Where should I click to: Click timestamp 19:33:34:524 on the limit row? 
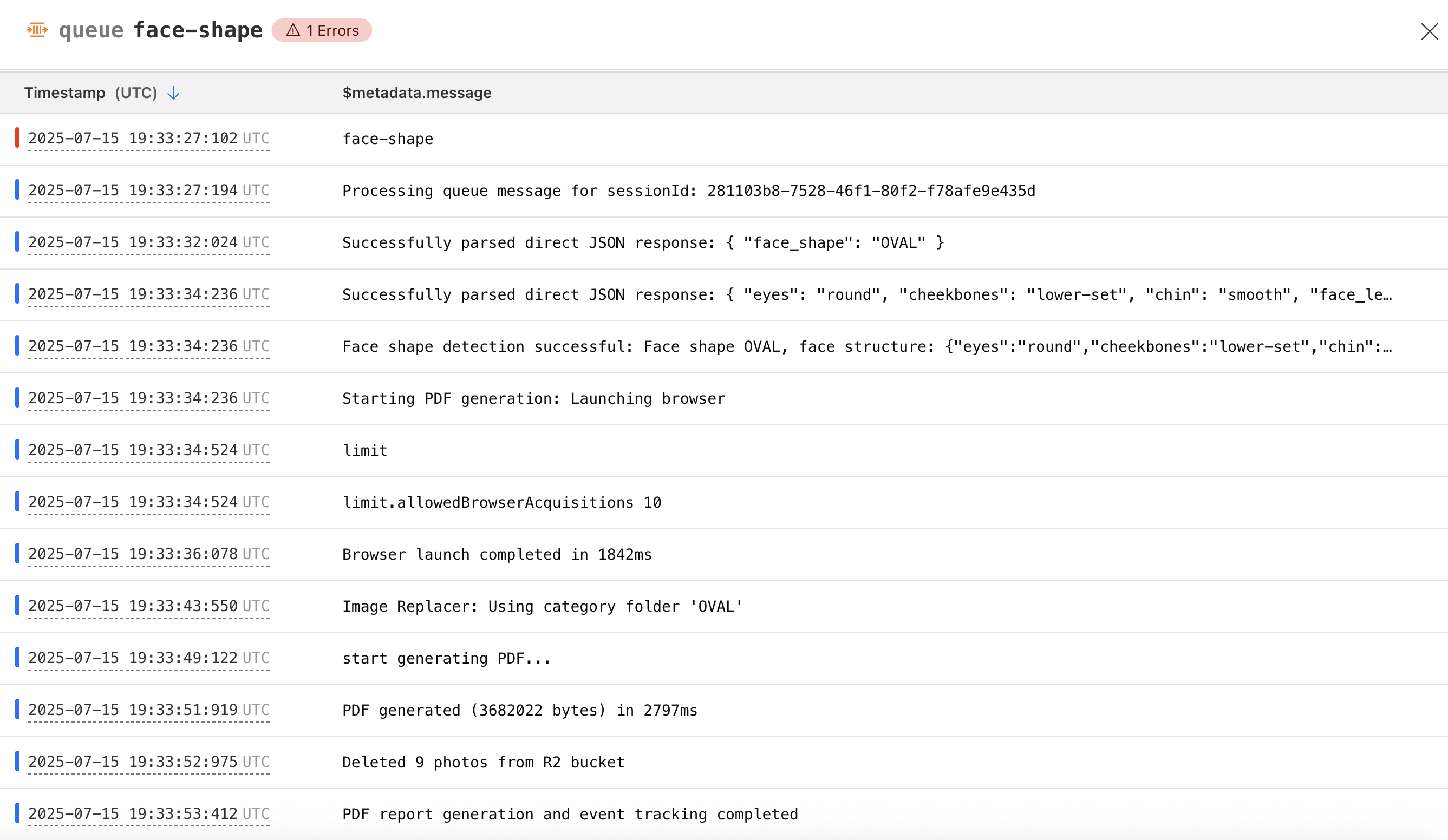148,450
